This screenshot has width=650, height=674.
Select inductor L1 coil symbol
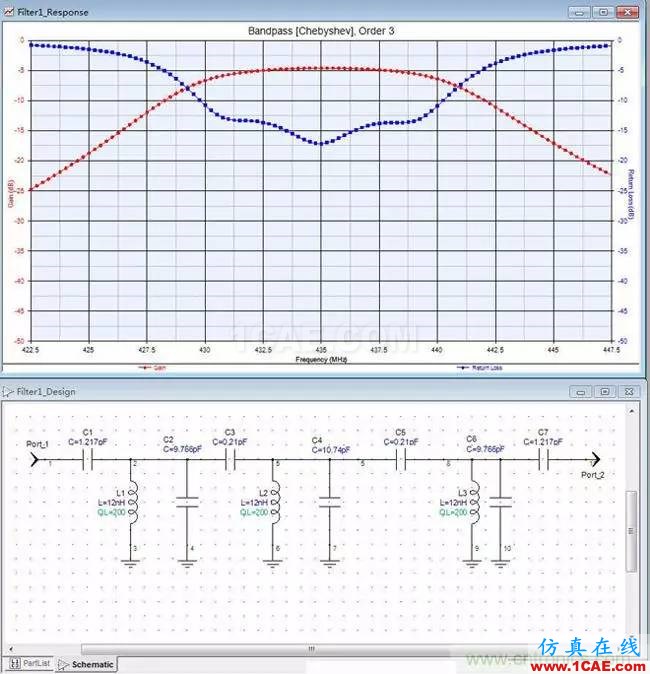click(x=132, y=502)
